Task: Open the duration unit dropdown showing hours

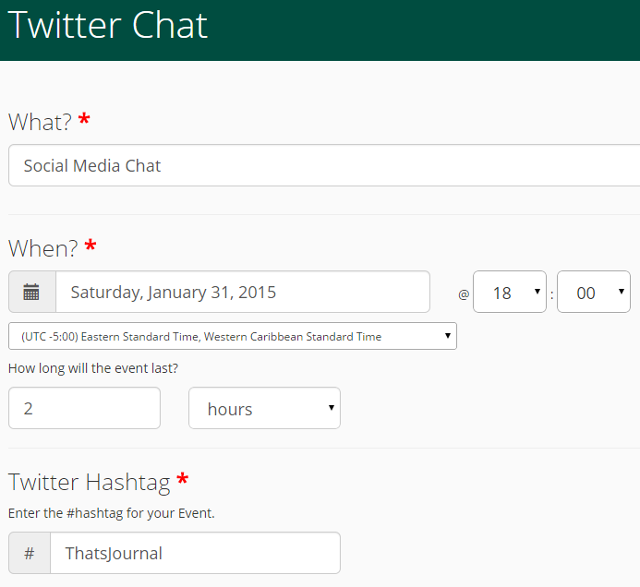Action: [264, 408]
